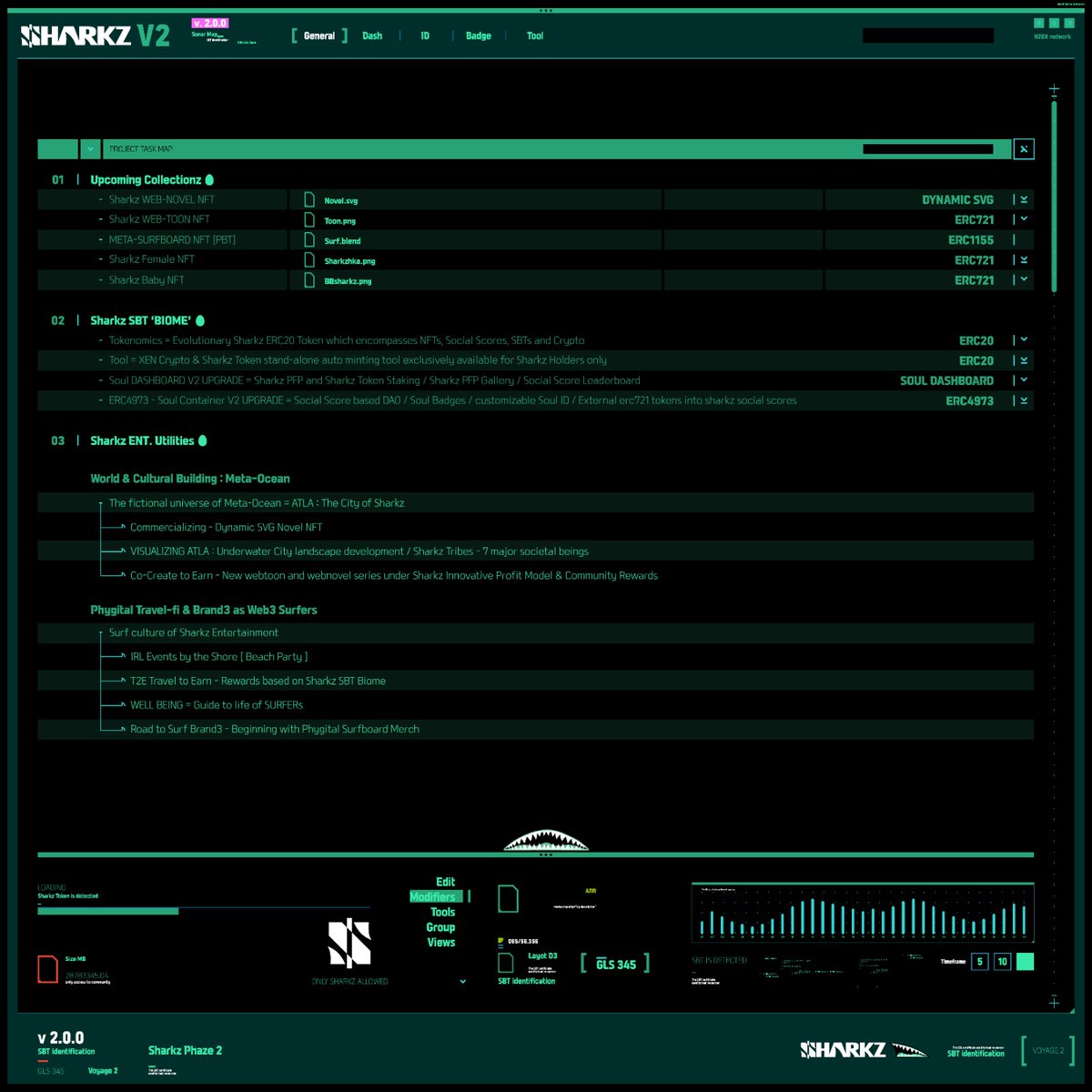
Task: Set Timeframe to 5
Action: click(980, 962)
